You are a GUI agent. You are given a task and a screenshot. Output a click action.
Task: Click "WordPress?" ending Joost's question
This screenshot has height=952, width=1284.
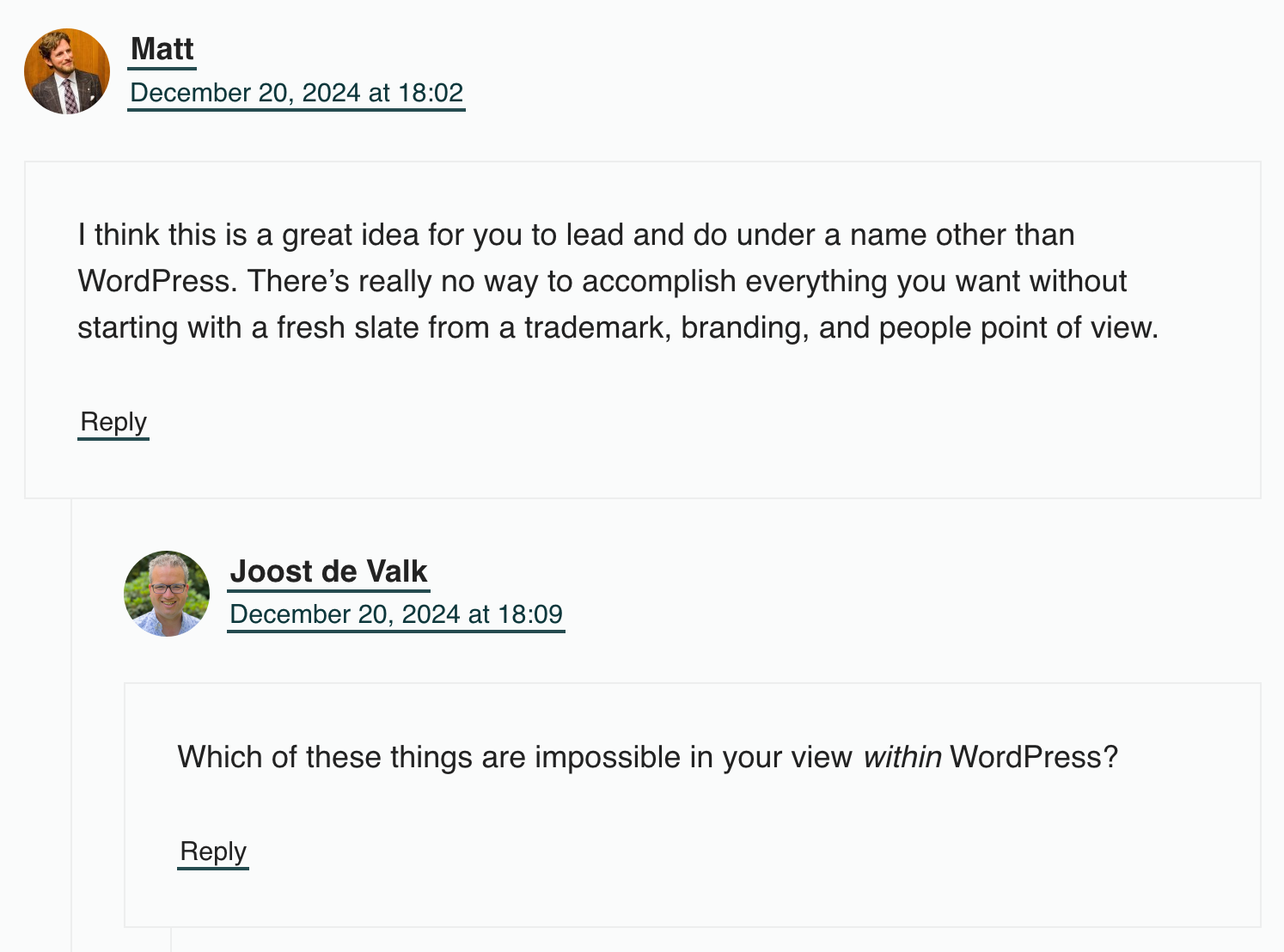[1034, 758]
